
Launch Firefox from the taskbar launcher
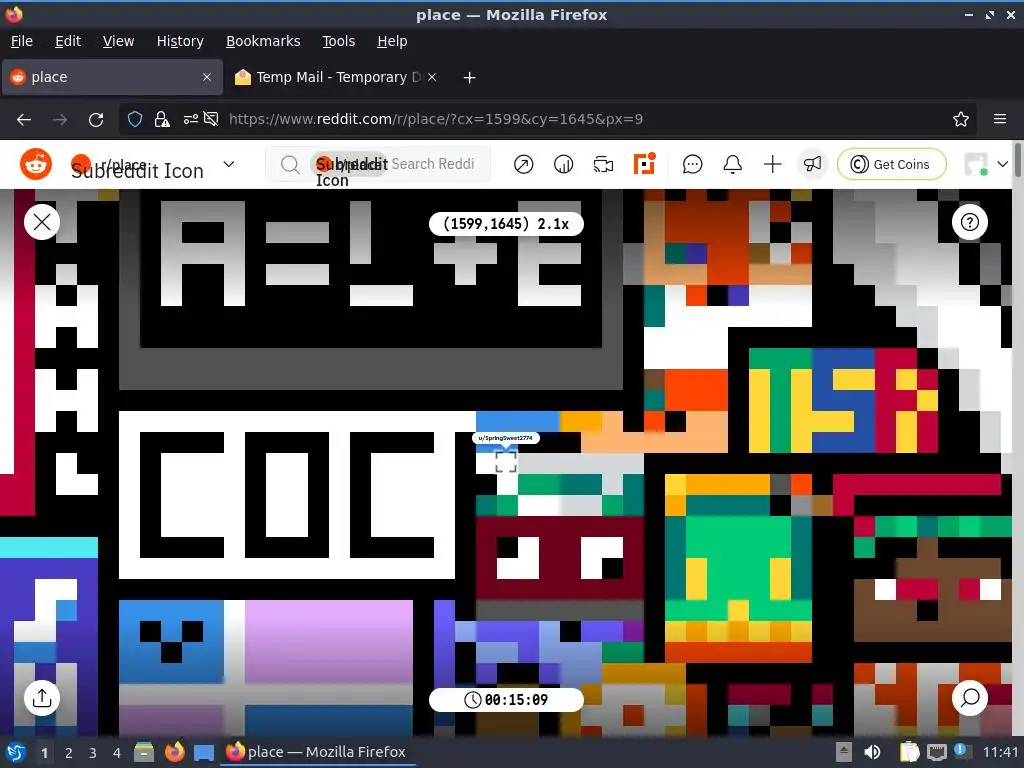[174, 752]
